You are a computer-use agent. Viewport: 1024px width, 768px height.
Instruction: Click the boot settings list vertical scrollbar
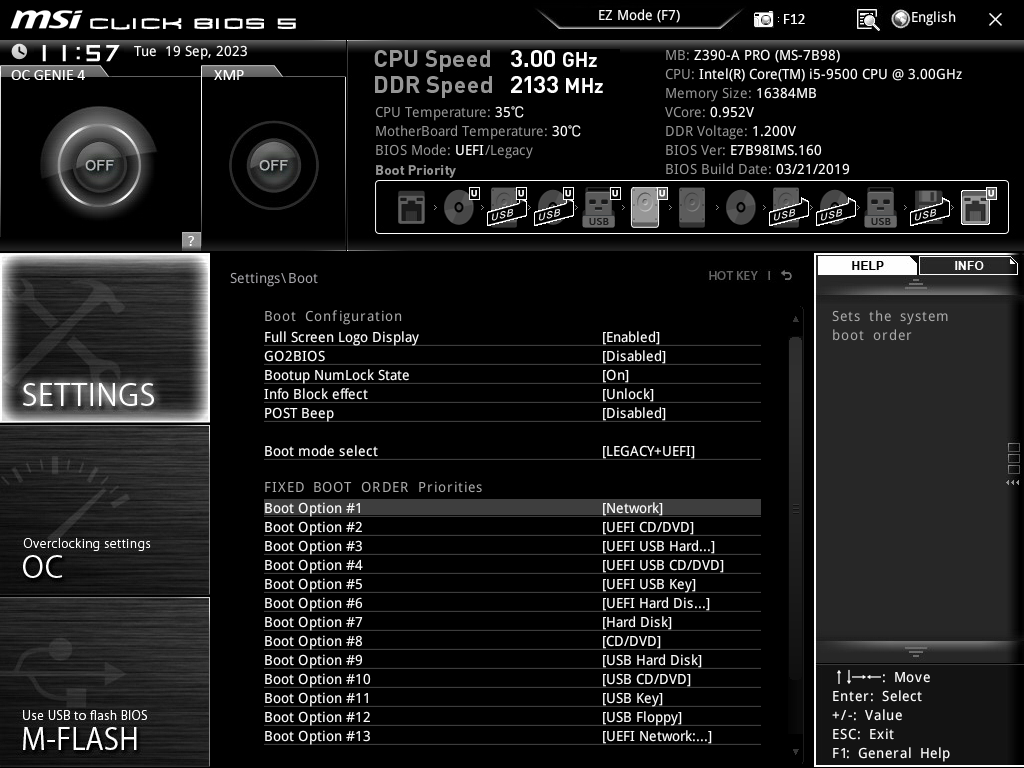pyautogui.click(x=796, y=500)
